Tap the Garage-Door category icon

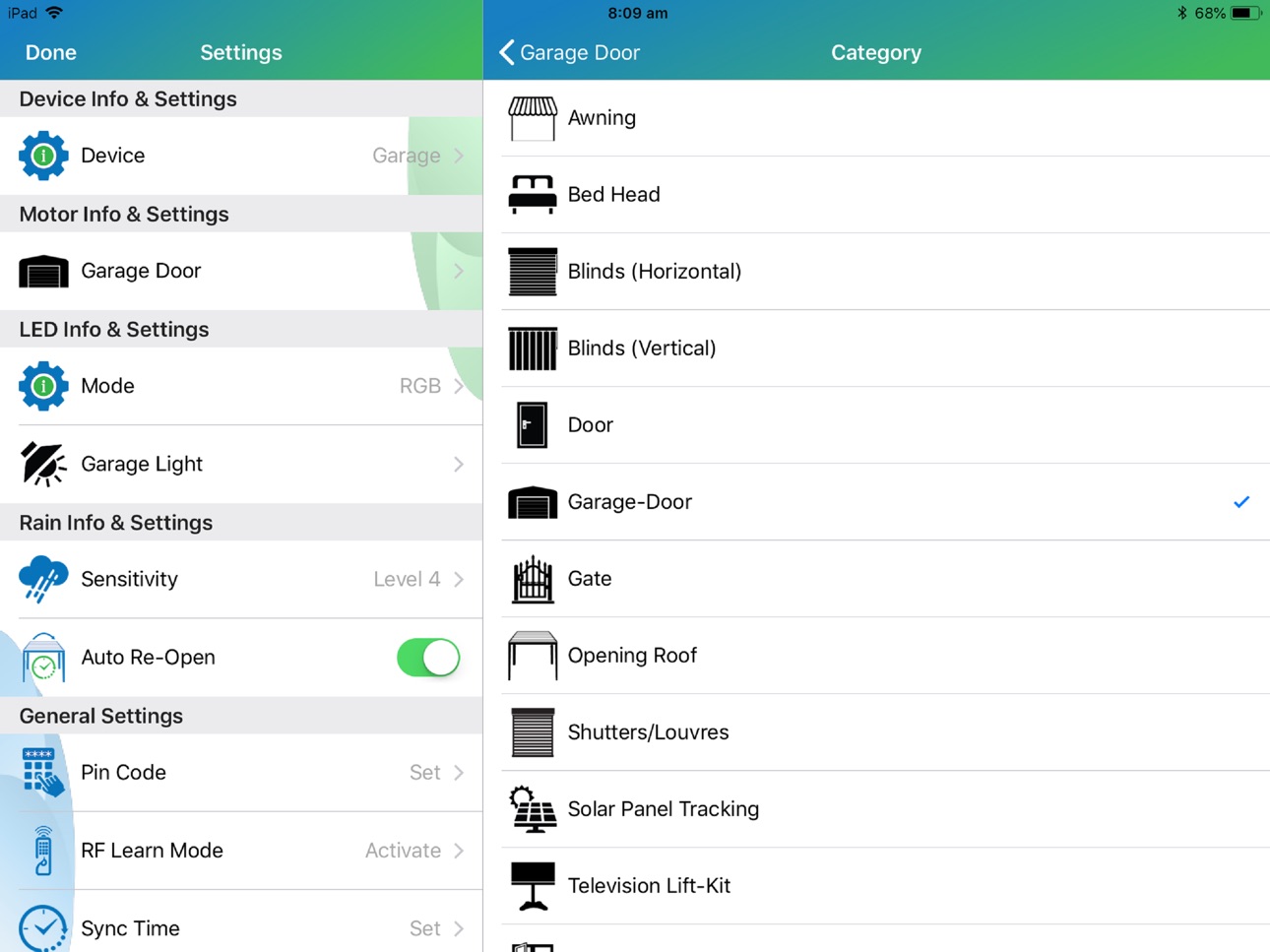pos(533,502)
